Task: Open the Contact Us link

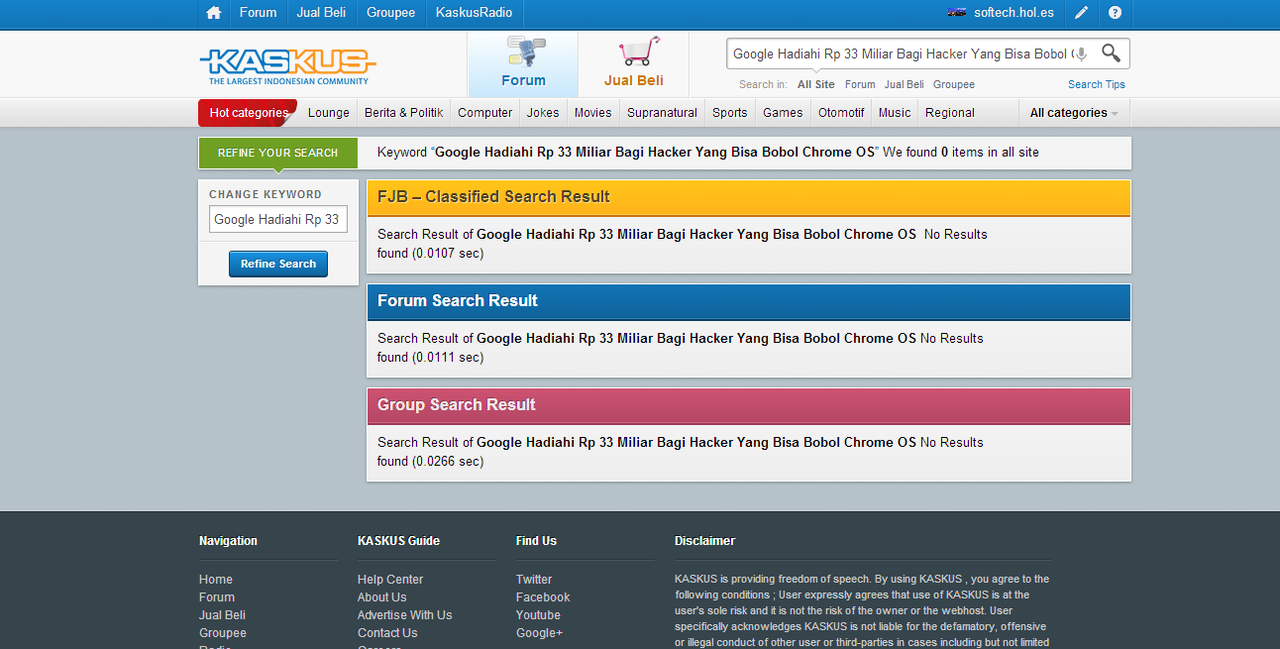Action: [x=388, y=633]
